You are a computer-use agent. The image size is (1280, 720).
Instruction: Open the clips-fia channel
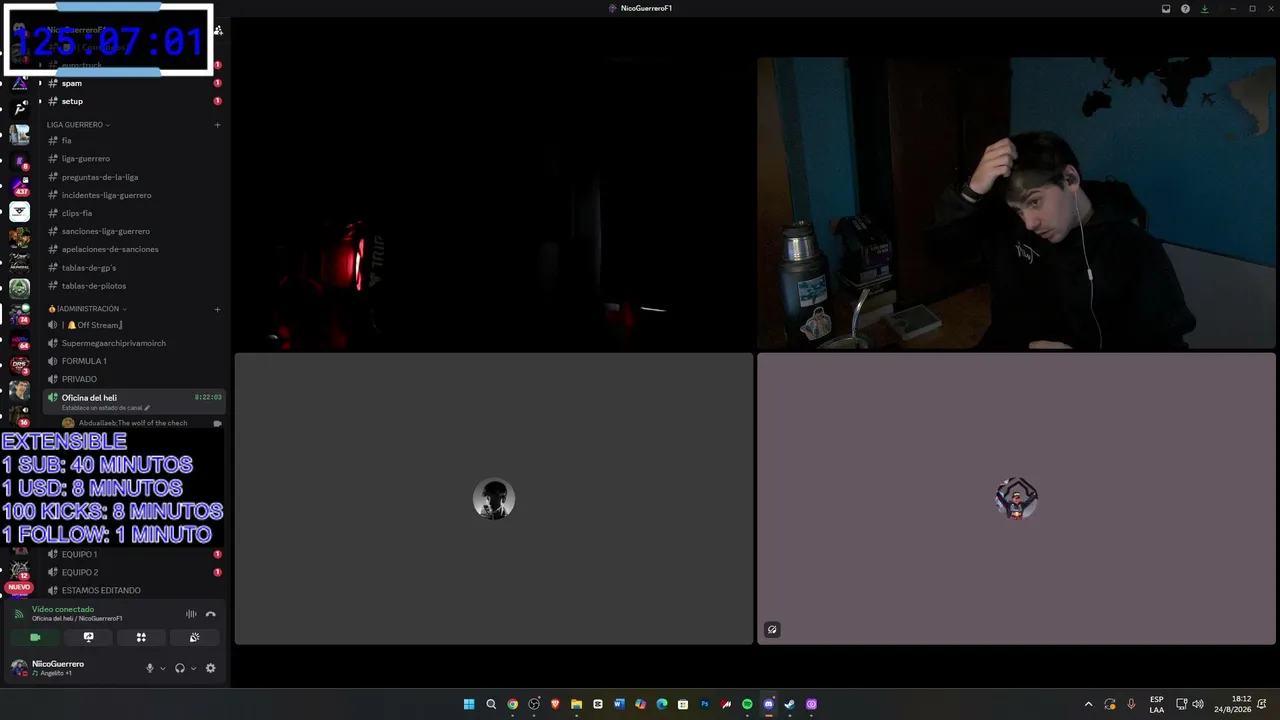pos(132,213)
